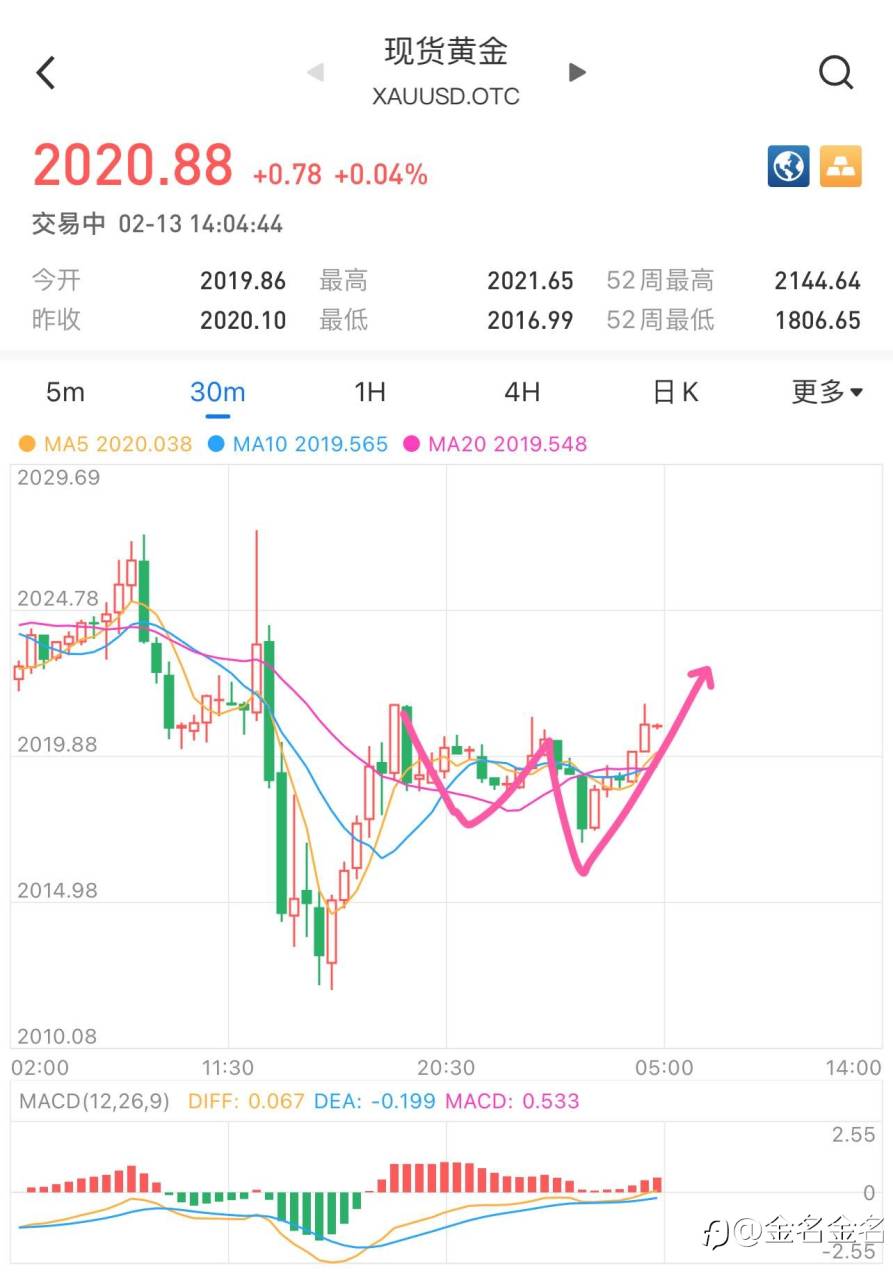The width and height of the screenshot is (893, 1280).
Task: Go to previous instrument arrow
Action: pyautogui.click(x=315, y=72)
